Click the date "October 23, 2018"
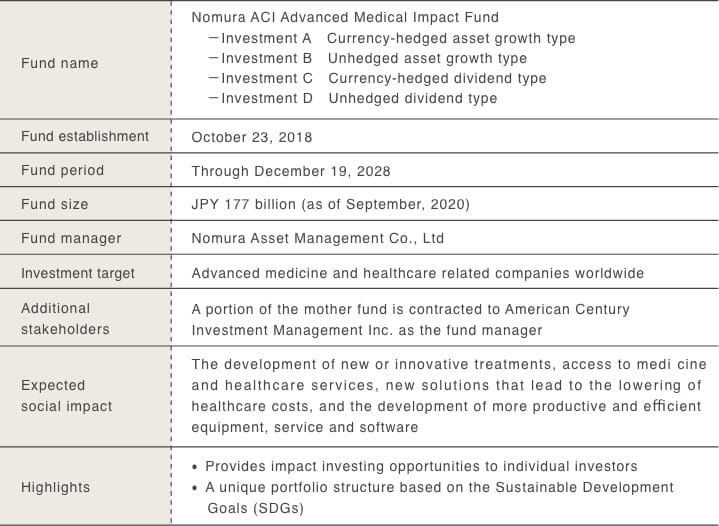 point(252,137)
